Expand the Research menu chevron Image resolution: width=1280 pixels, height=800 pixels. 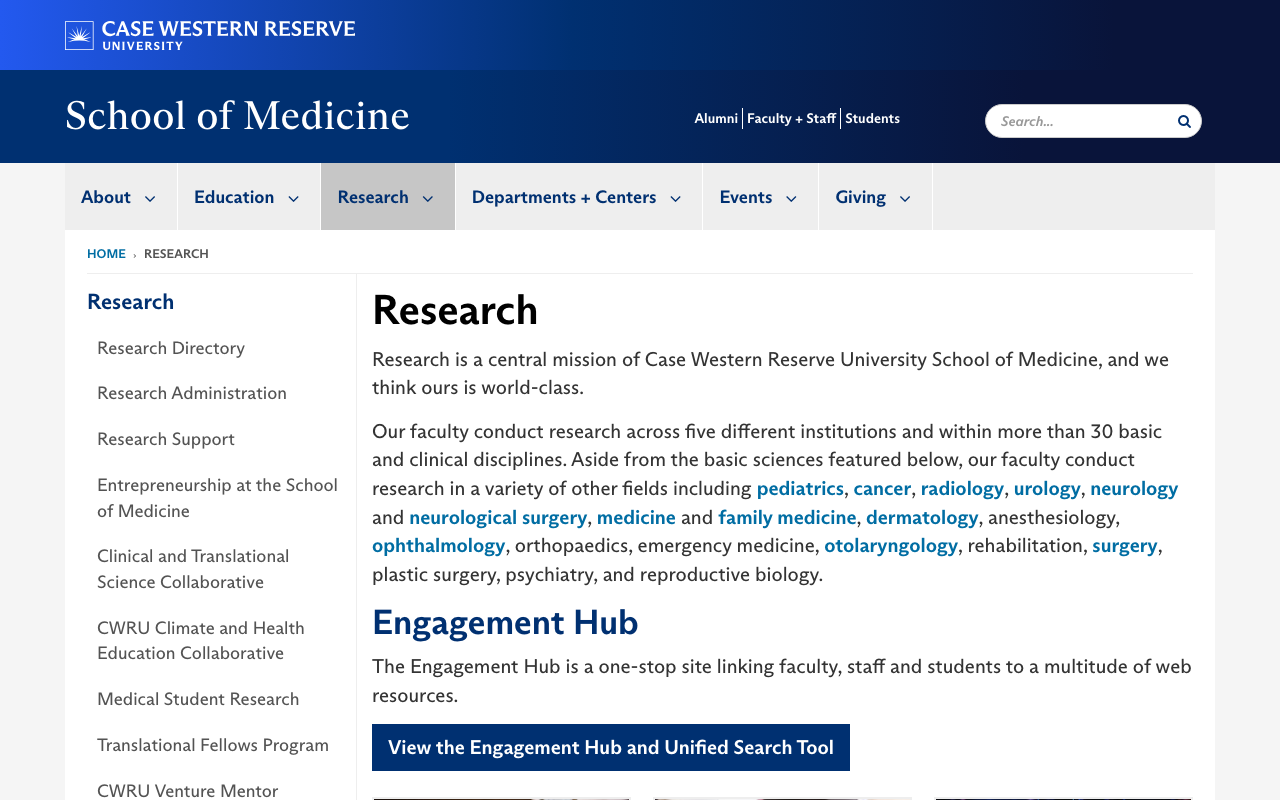point(427,198)
